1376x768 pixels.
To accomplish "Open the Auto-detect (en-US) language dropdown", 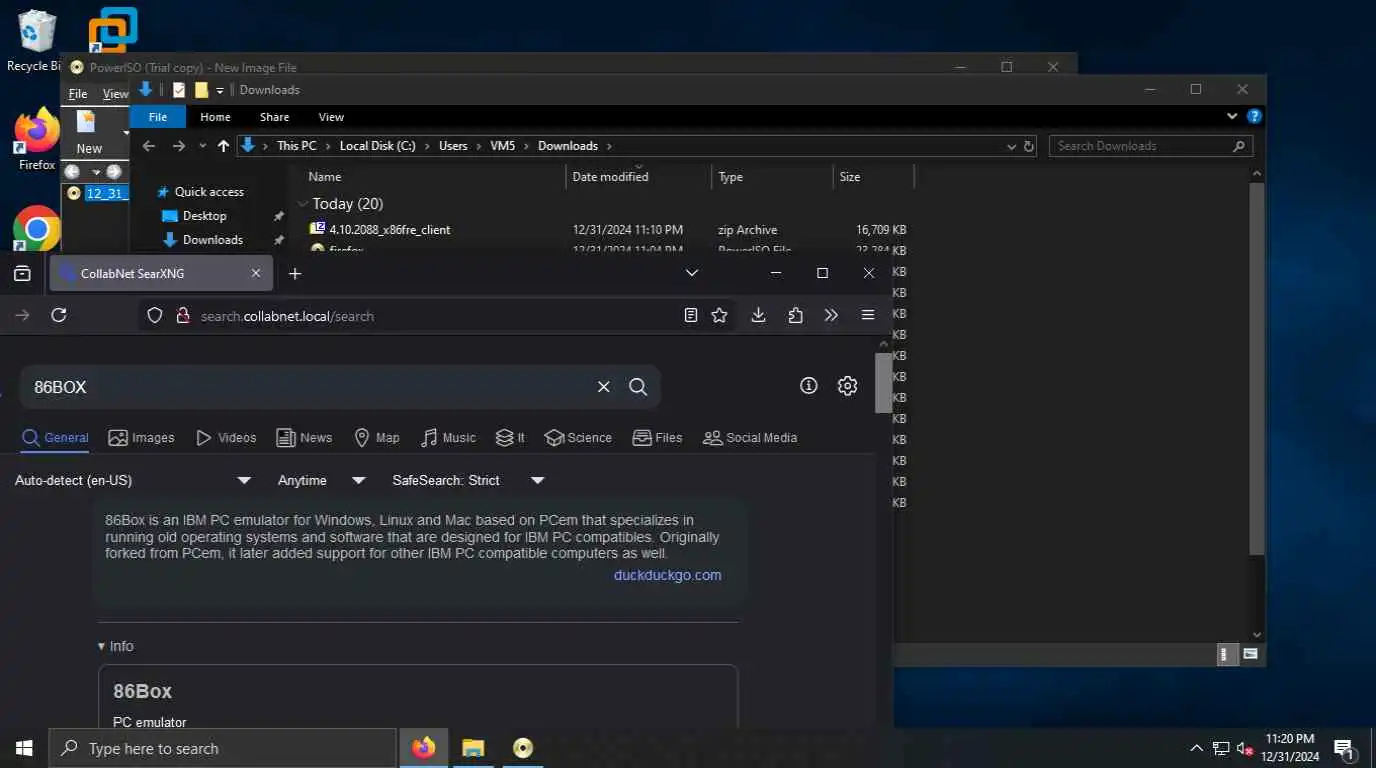I will pyautogui.click(x=133, y=480).
